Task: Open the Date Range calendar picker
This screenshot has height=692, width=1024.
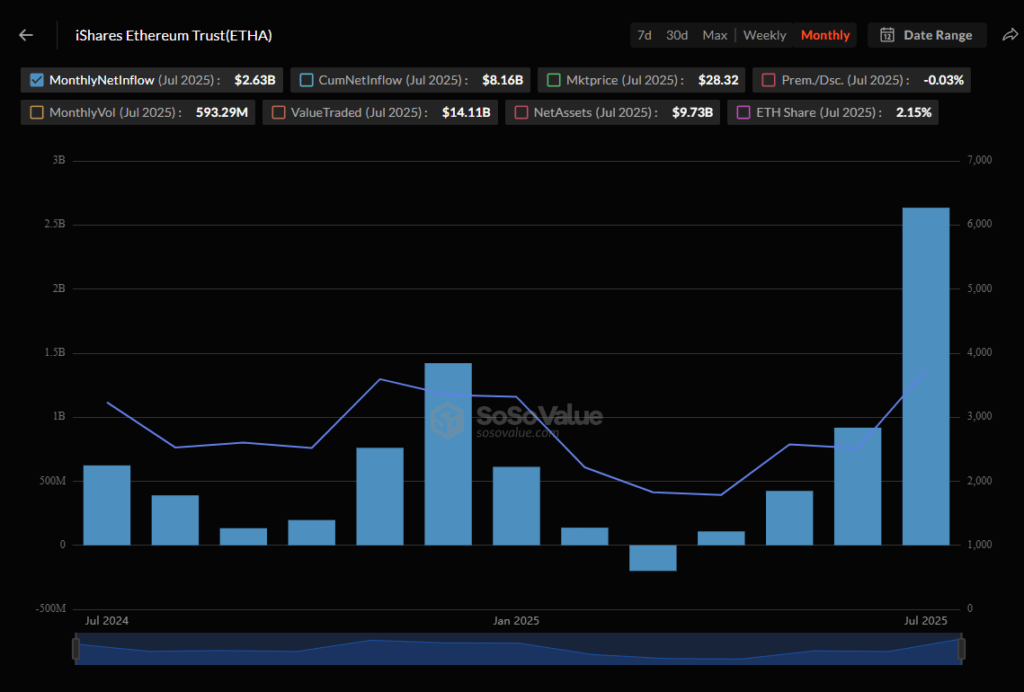Action: coord(926,35)
